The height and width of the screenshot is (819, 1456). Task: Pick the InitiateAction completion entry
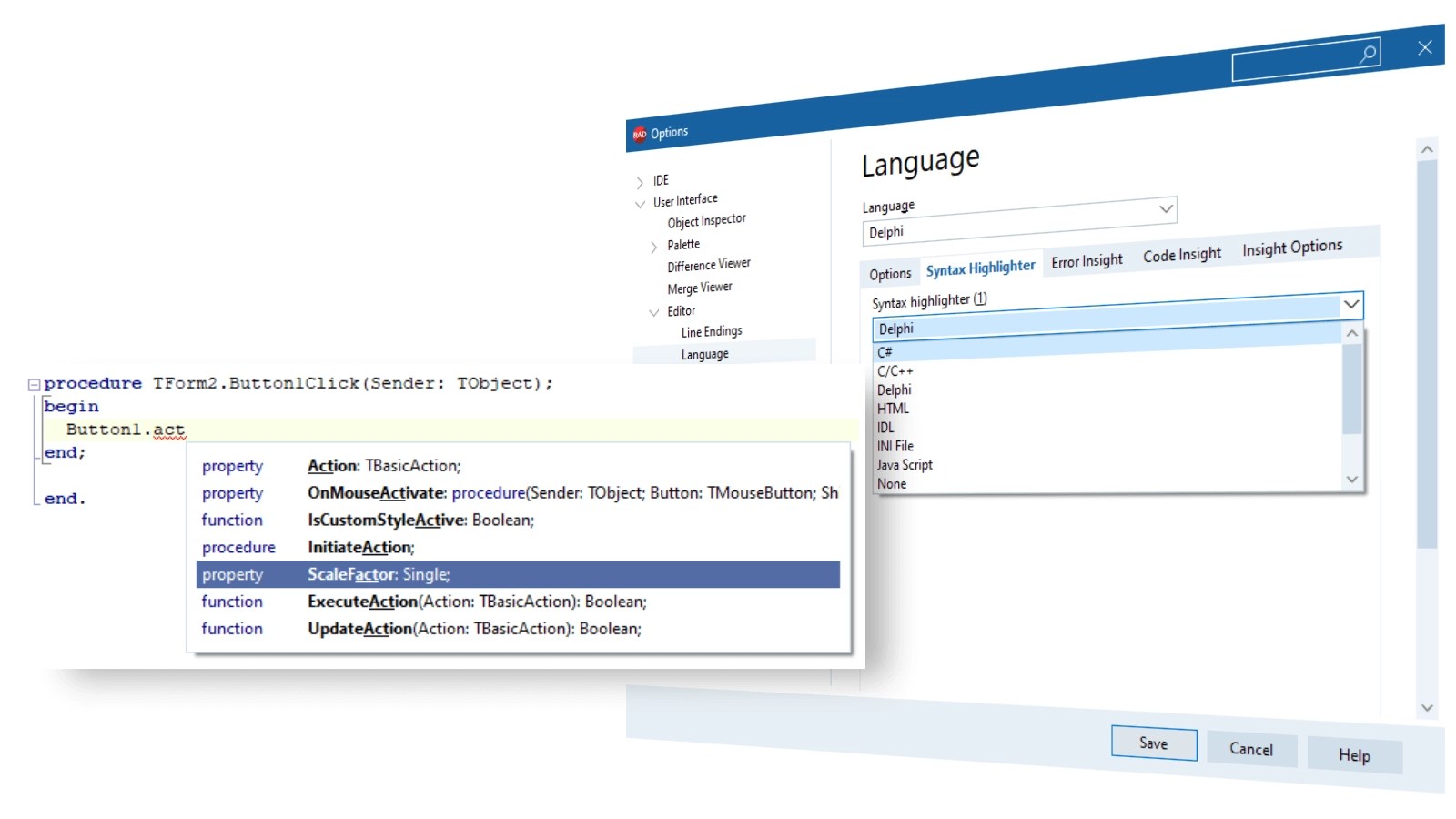(x=518, y=548)
